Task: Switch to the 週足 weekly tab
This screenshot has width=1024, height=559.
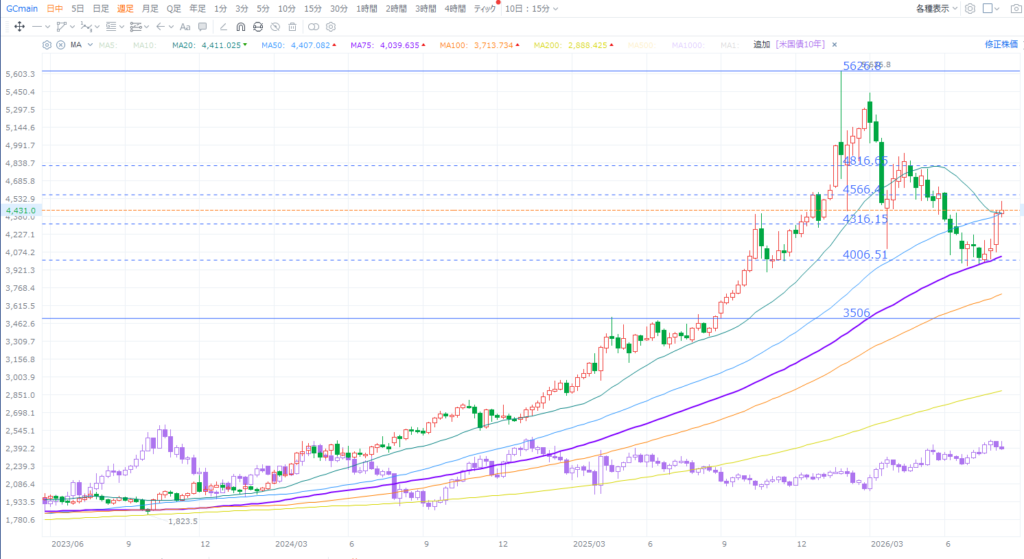Action: click(125, 8)
